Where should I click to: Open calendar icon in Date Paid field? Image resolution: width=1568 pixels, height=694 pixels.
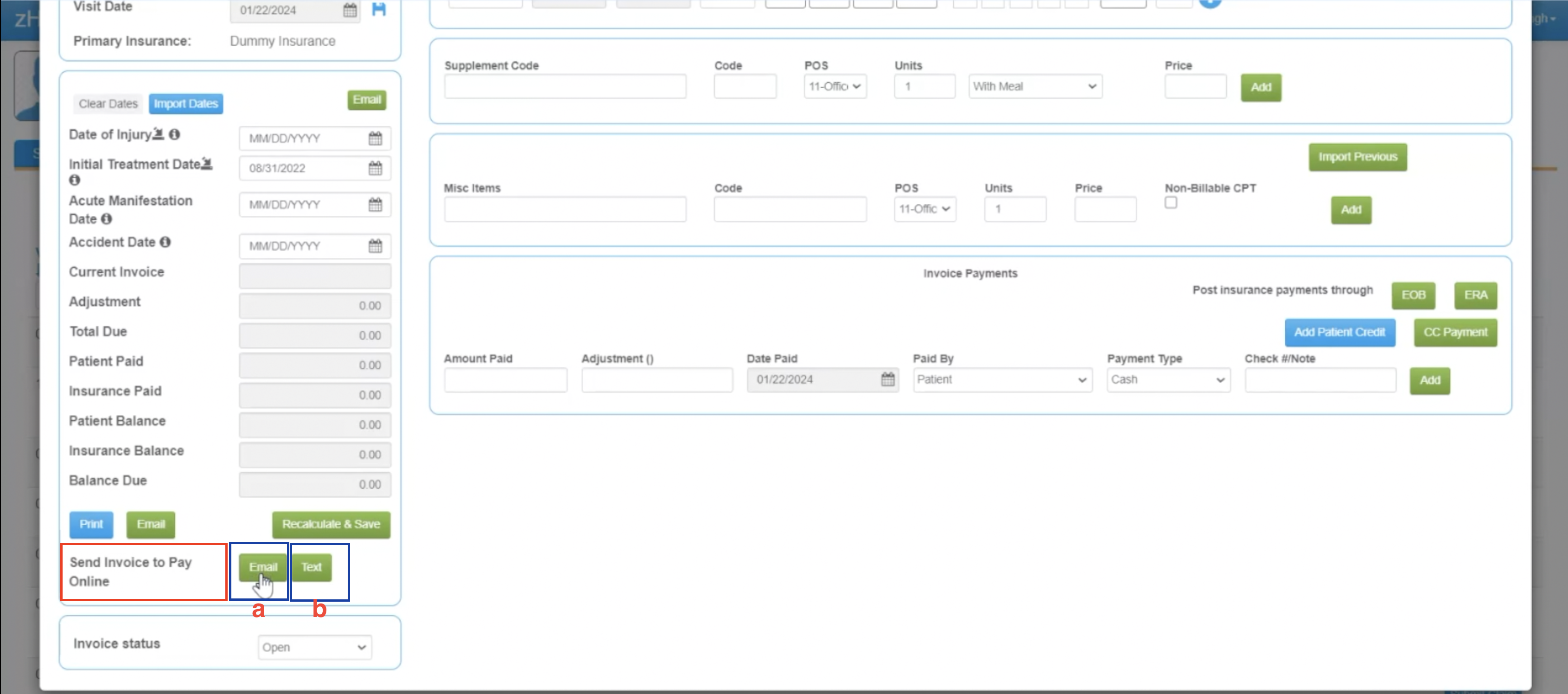[x=887, y=379]
